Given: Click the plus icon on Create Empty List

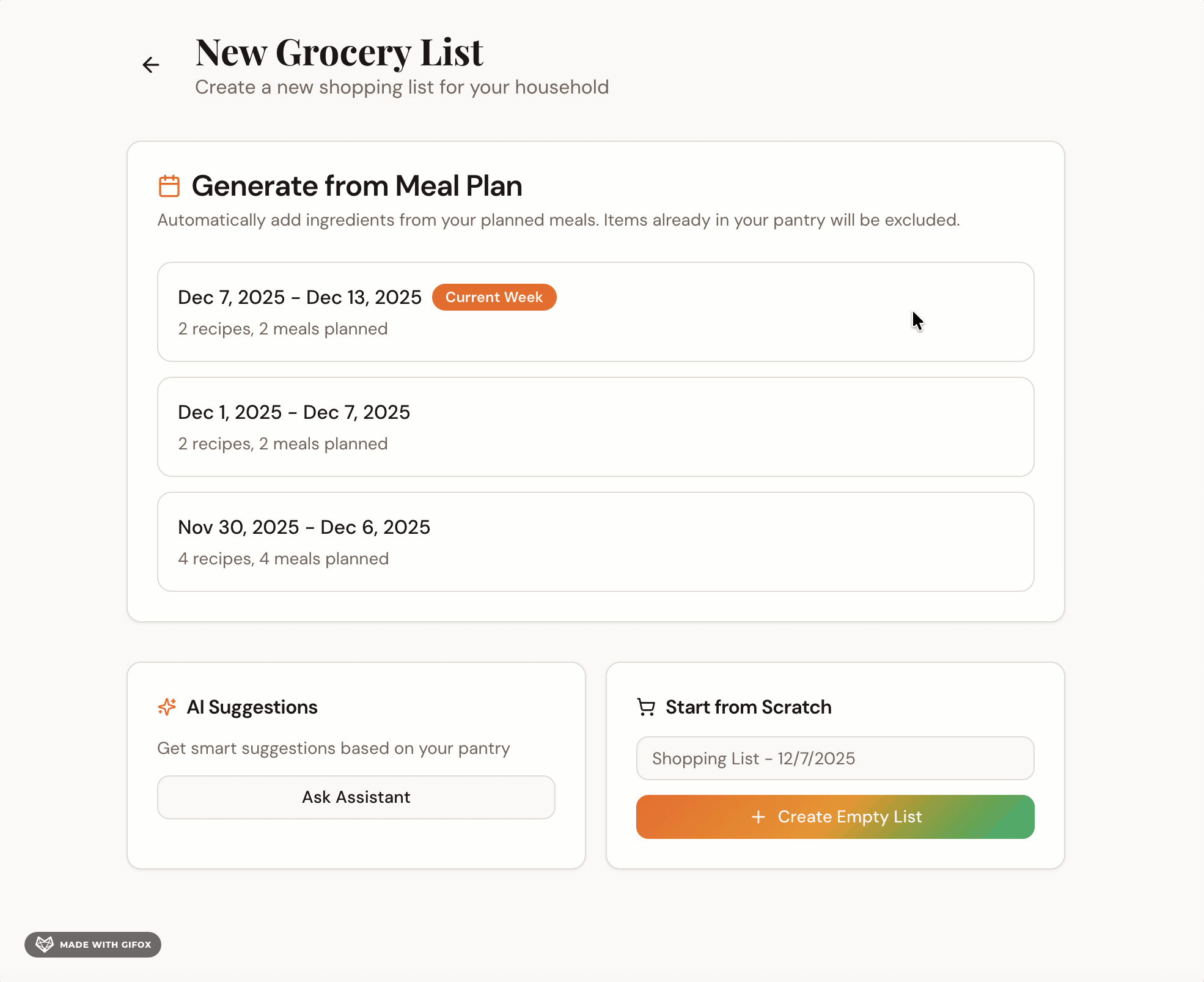Looking at the screenshot, I should 758,817.
